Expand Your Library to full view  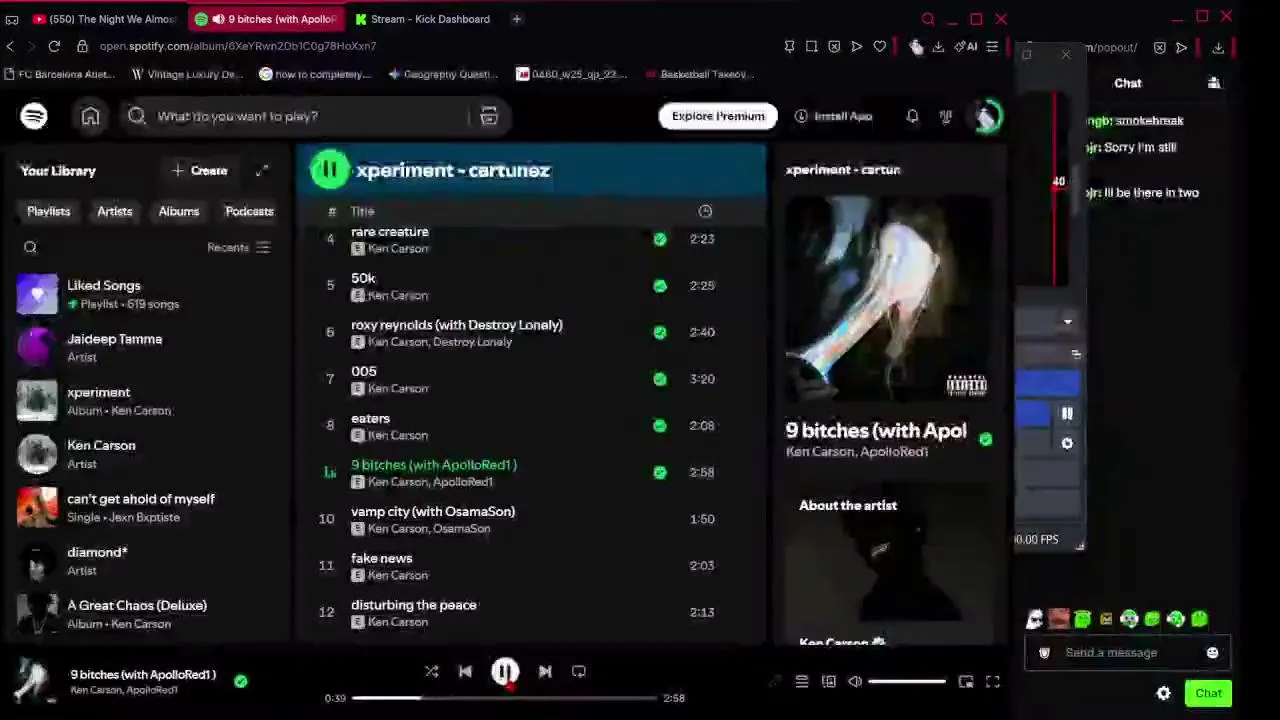point(262,171)
